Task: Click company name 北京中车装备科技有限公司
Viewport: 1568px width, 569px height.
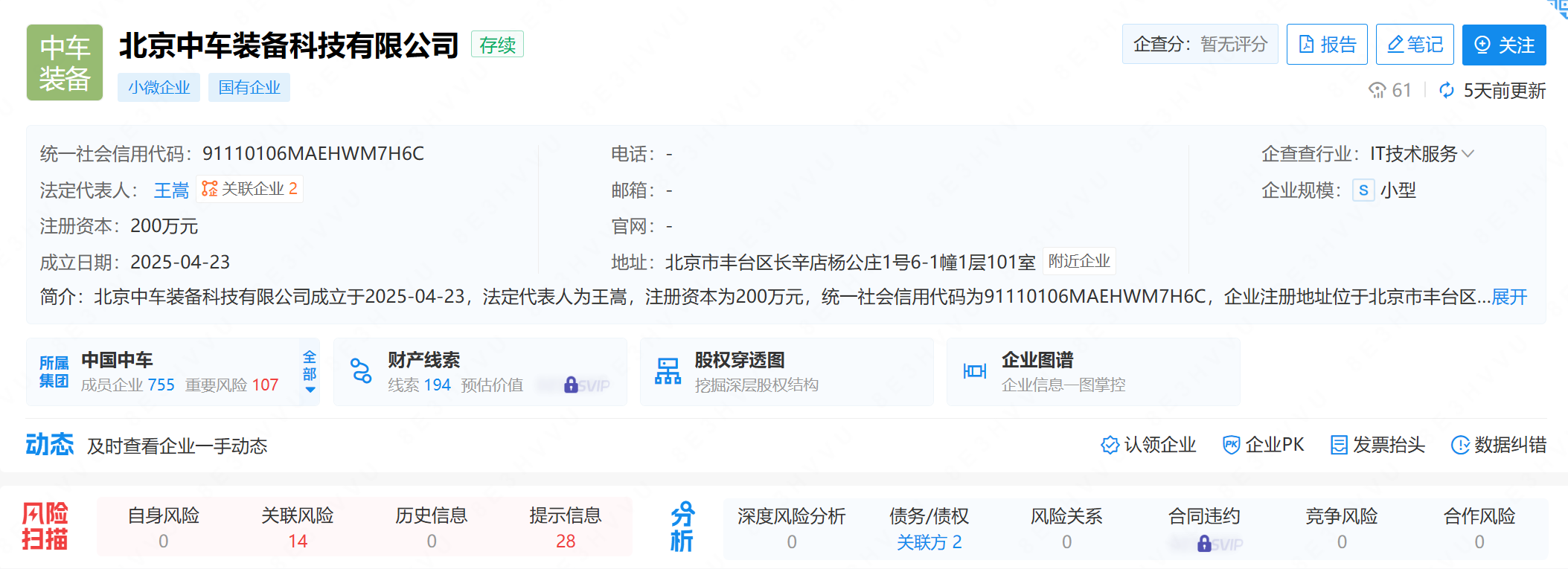Action: (x=289, y=45)
